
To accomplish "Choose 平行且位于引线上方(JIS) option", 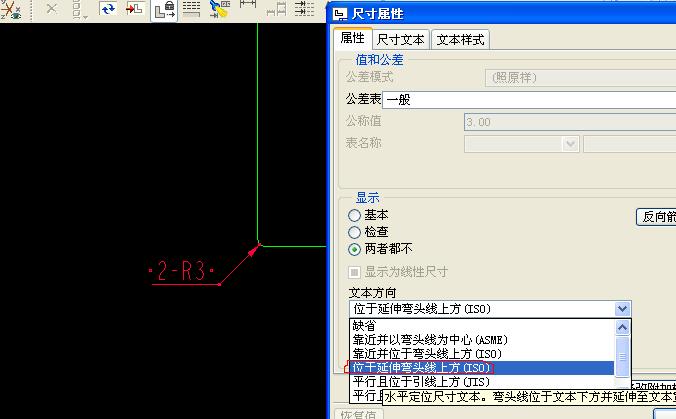I will point(482,381).
